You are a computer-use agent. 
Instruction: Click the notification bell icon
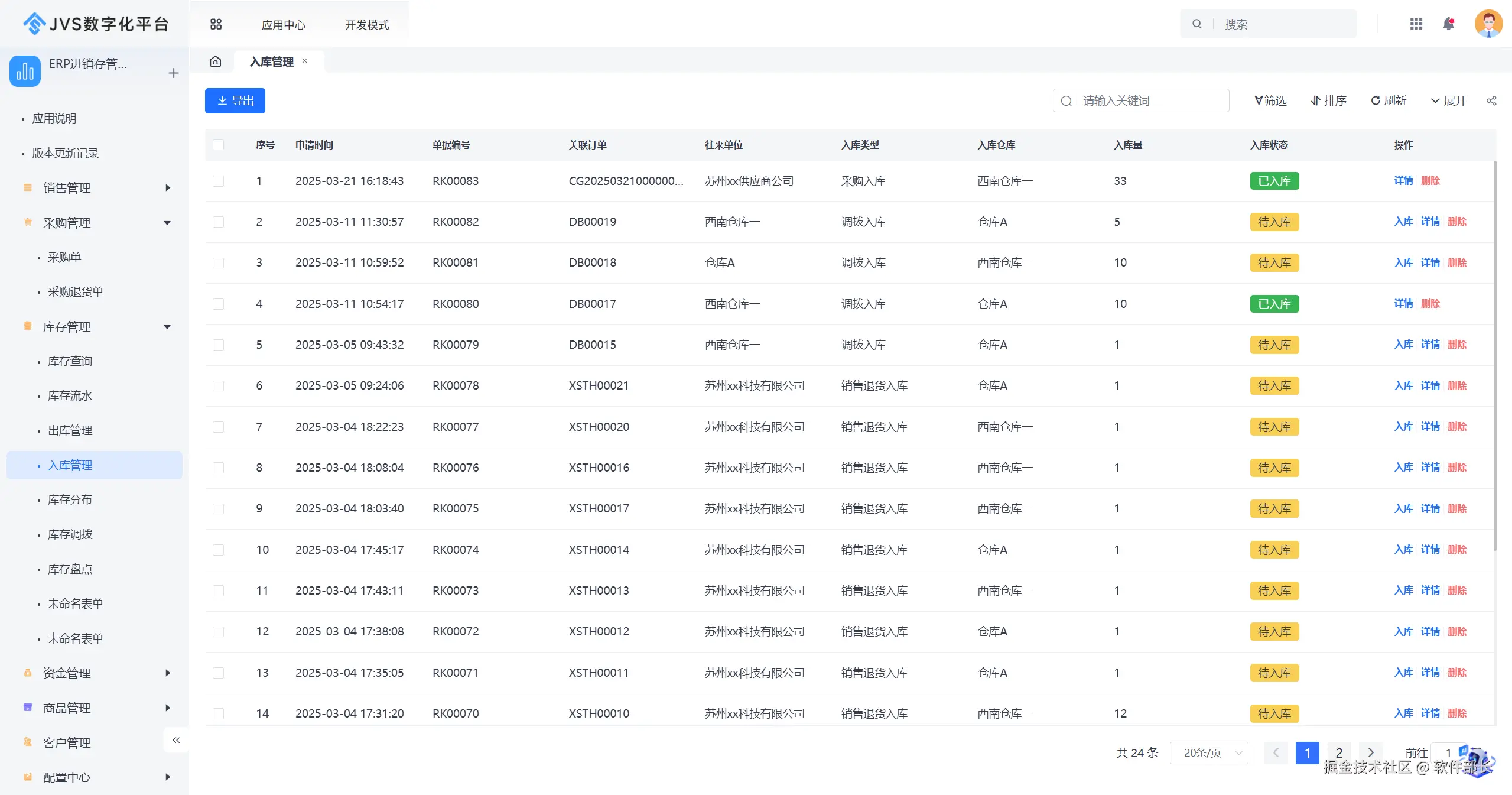click(x=1448, y=24)
